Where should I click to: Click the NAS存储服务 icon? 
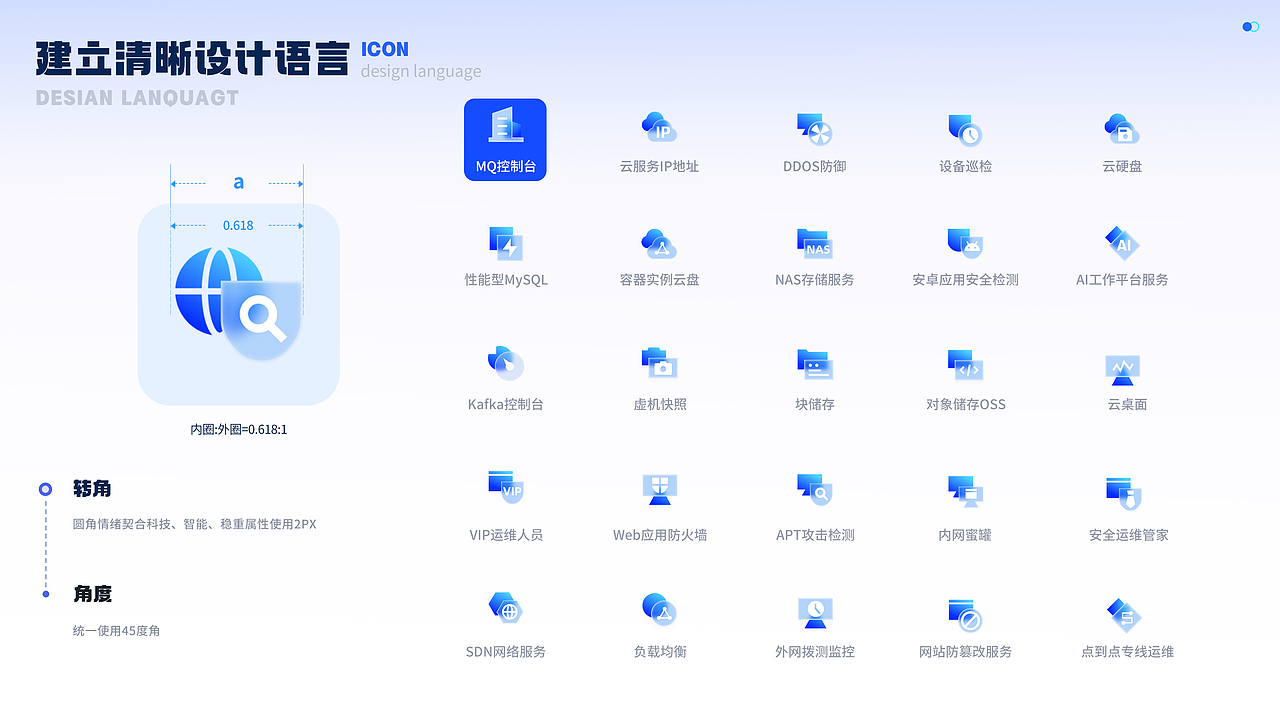(x=814, y=242)
